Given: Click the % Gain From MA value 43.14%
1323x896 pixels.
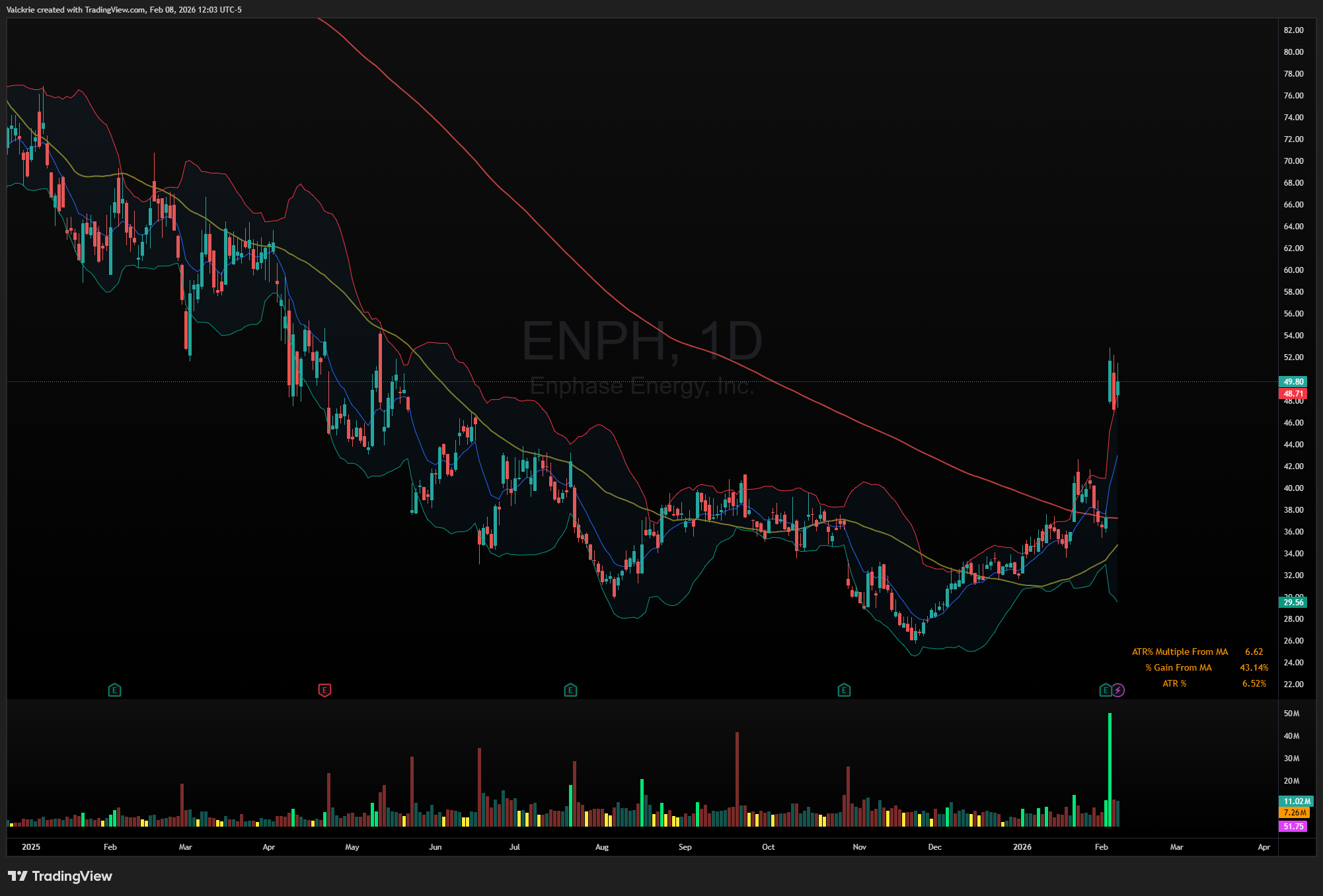Looking at the screenshot, I should coord(1254,667).
